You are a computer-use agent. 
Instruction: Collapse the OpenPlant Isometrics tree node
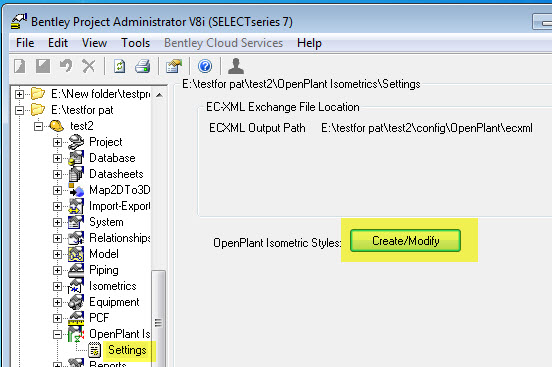57,334
